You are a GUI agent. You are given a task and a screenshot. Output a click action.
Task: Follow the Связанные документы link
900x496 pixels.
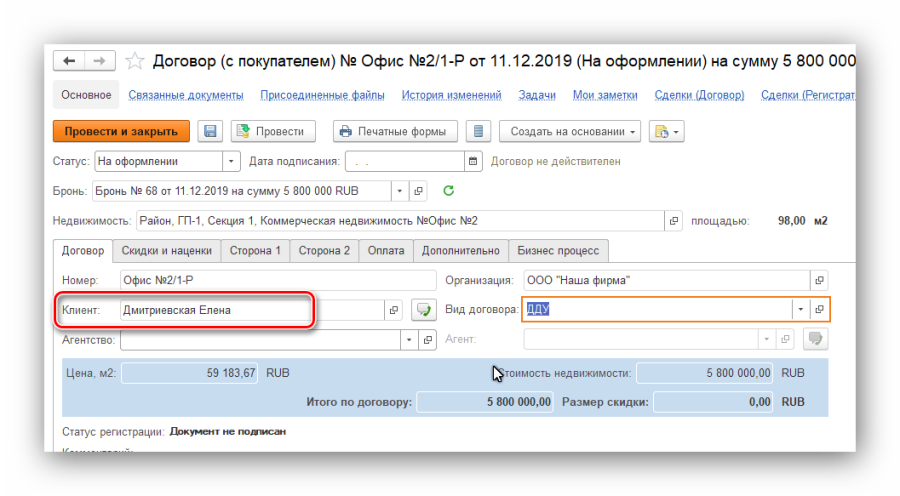click(x=187, y=95)
